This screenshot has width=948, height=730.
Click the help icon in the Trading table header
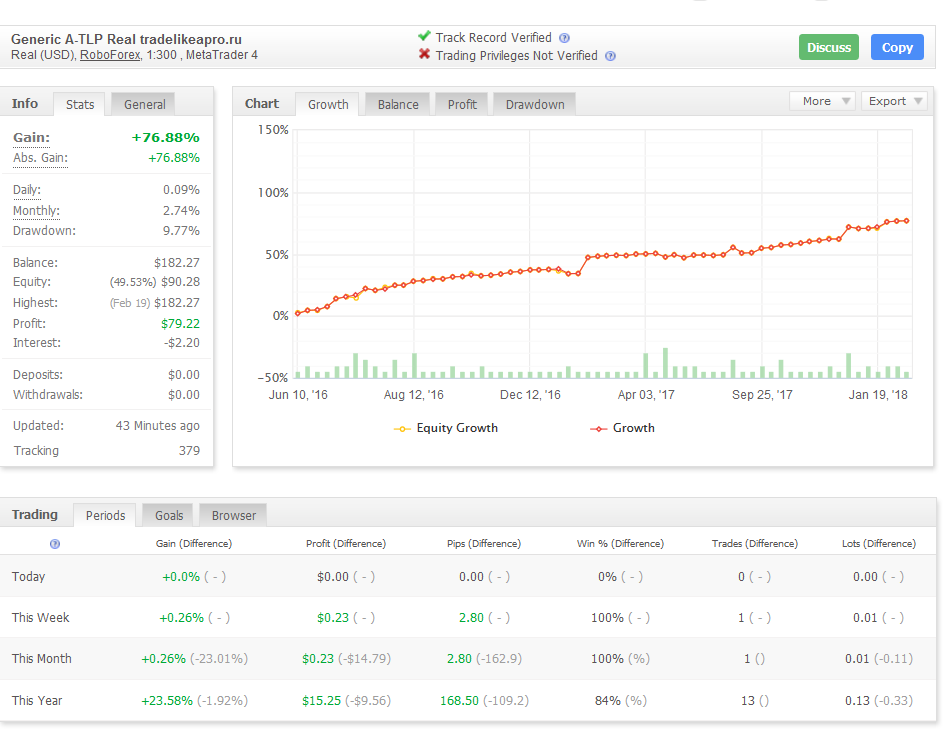55,544
